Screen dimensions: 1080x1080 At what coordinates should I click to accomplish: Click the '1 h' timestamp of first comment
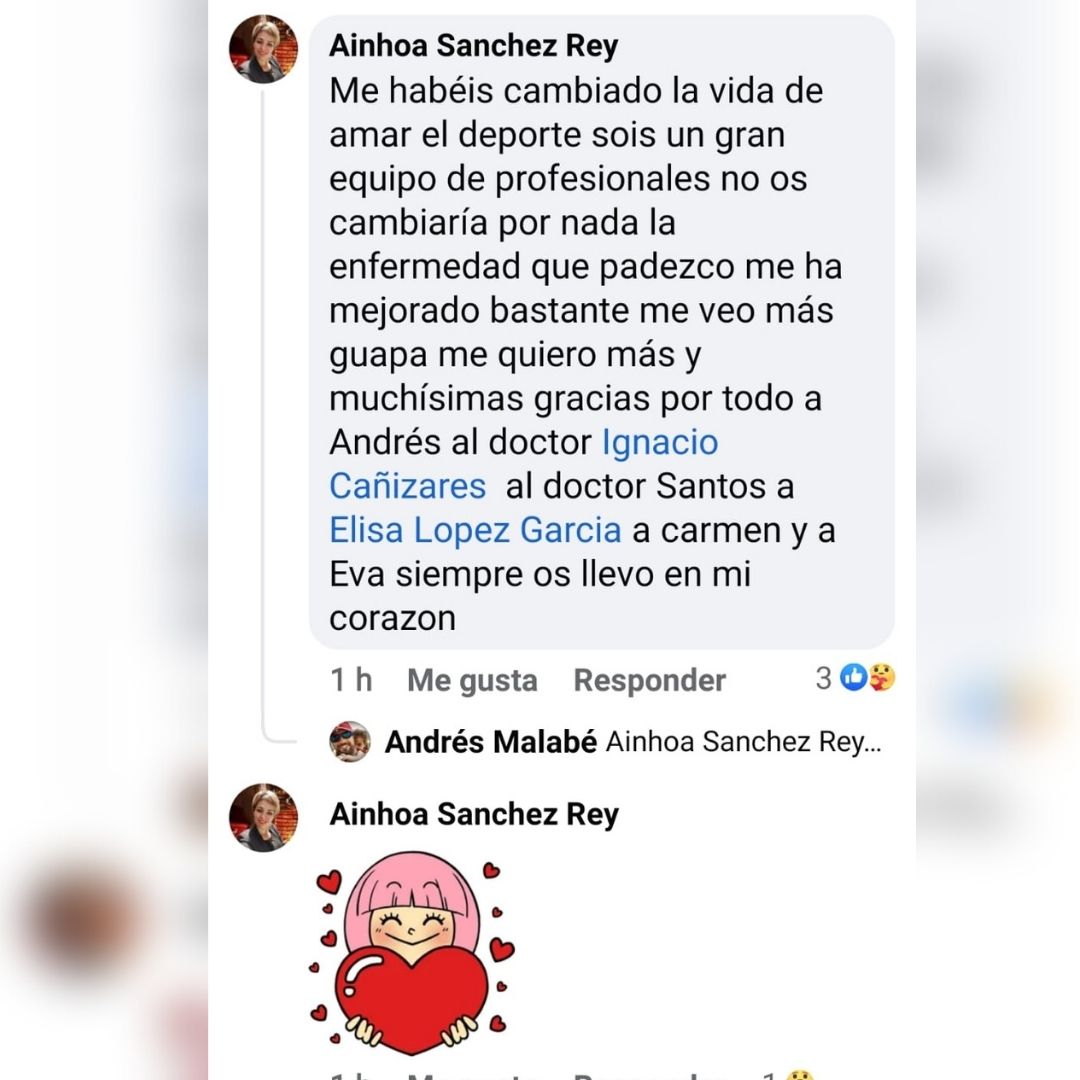tap(351, 681)
